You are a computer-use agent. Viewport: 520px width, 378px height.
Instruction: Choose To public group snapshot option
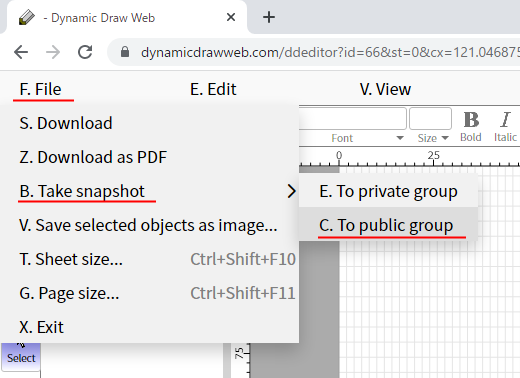388,225
